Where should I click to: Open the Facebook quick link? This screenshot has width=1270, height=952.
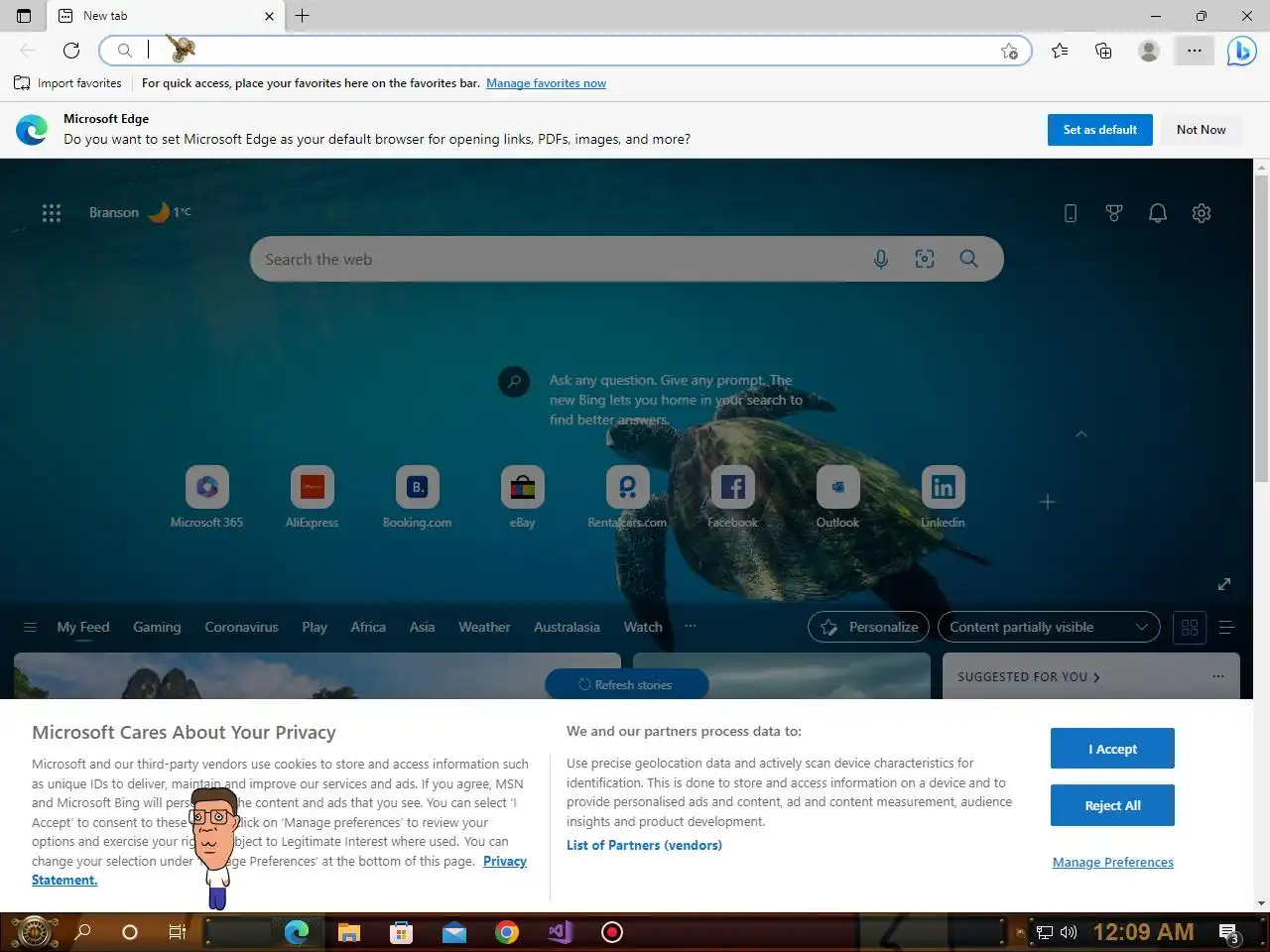pos(732,497)
